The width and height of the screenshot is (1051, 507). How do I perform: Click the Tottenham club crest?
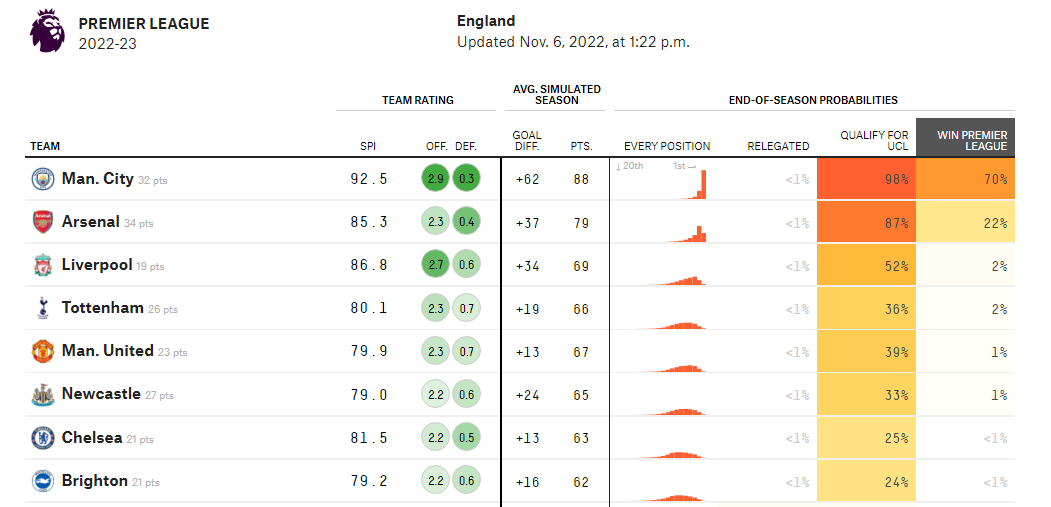(x=43, y=308)
